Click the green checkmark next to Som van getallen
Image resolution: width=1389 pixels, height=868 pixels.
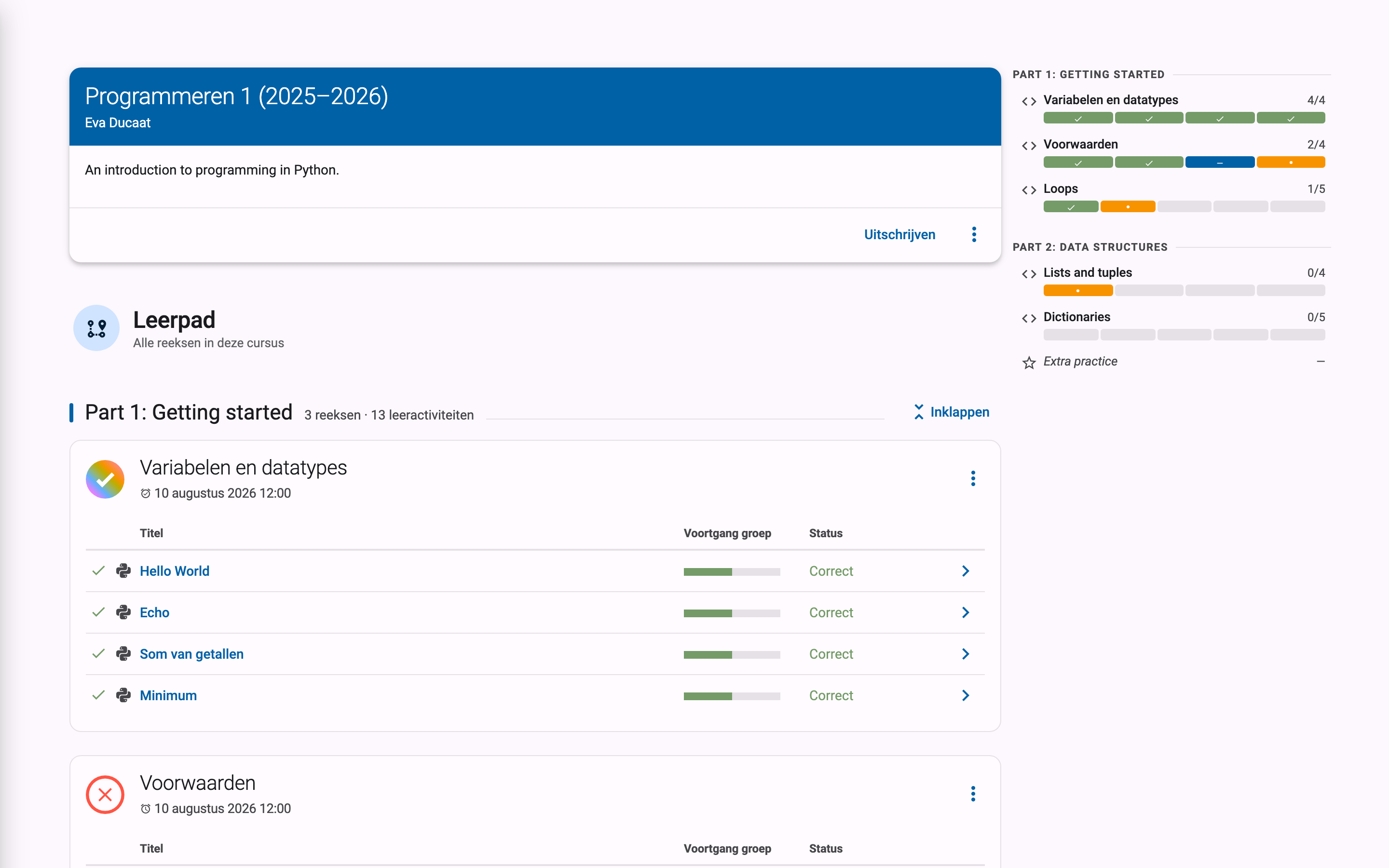click(x=99, y=653)
